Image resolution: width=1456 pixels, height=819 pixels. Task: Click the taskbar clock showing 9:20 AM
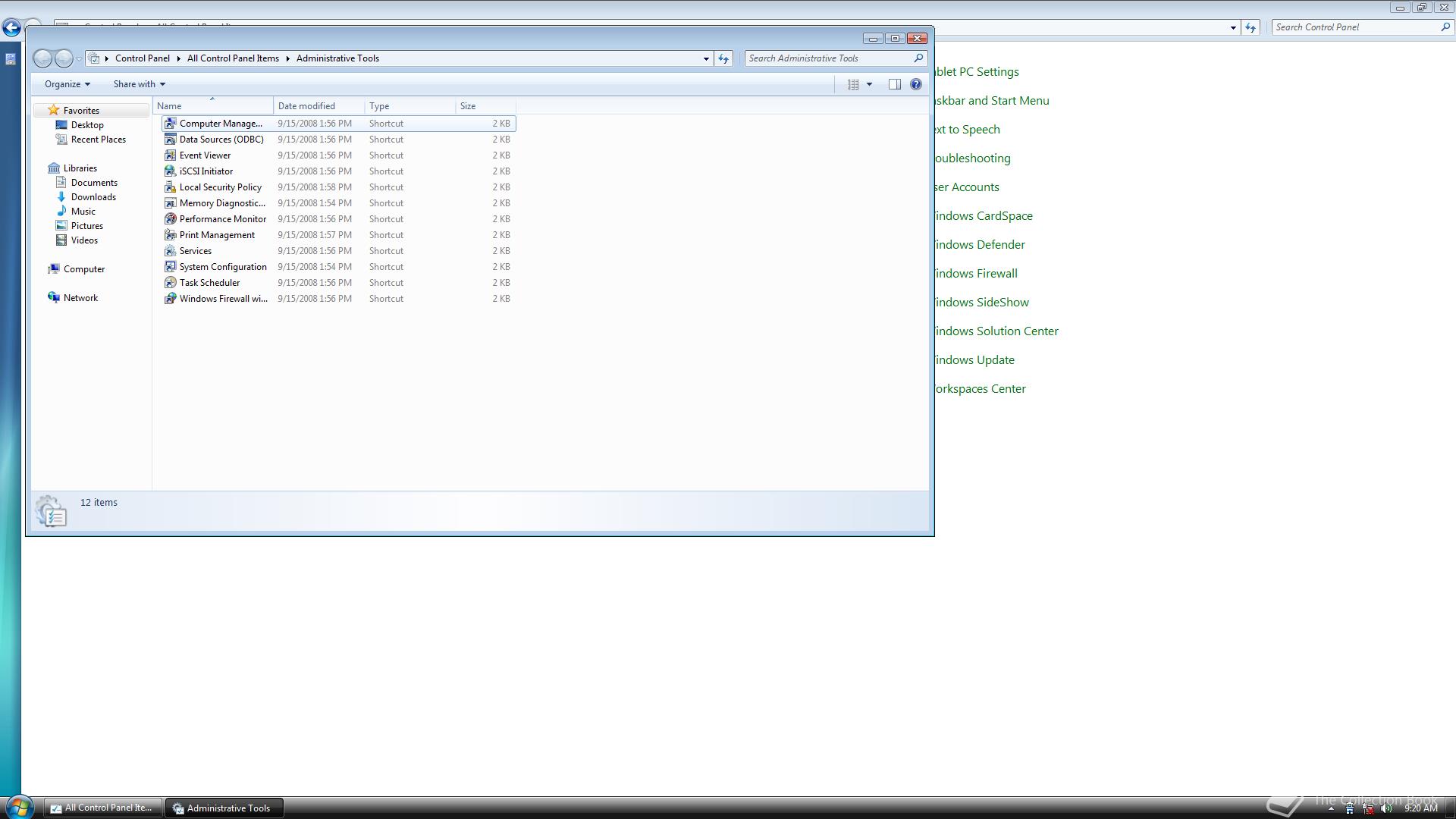(x=1420, y=808)
